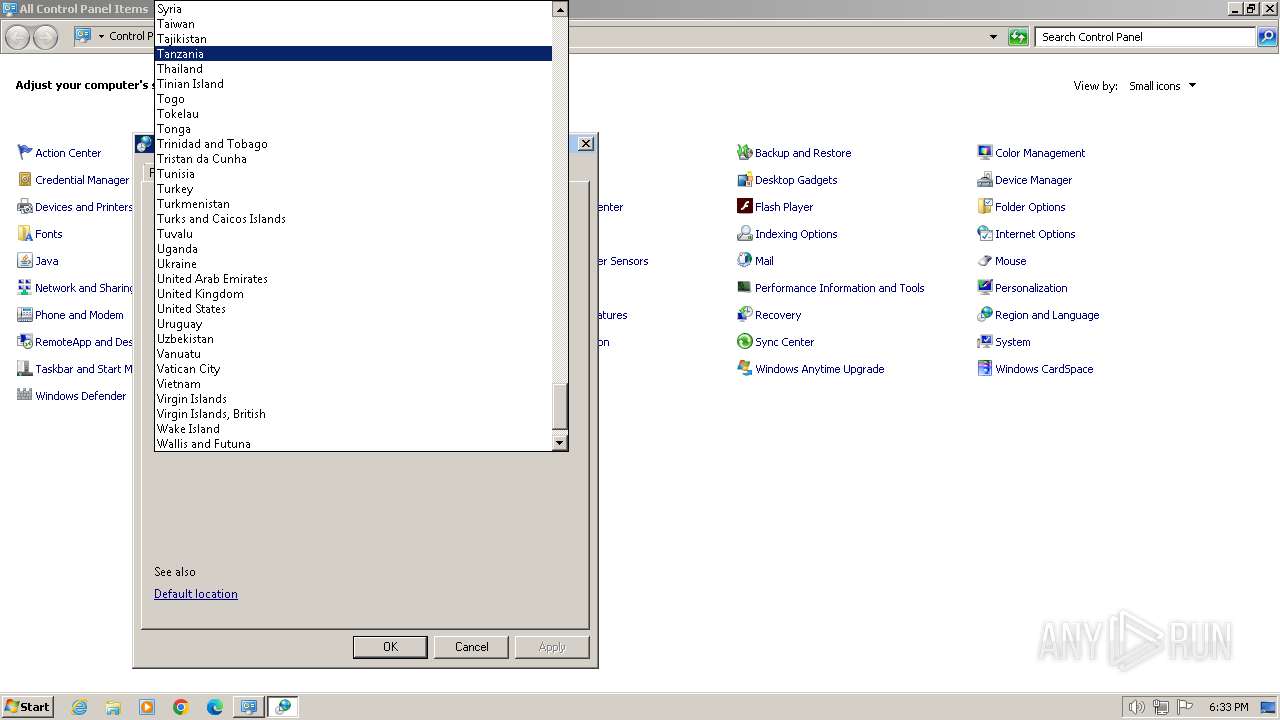Click the refresh icon beside address bar
This screenshot has height=720, width=1280.
coord(1018,37)
